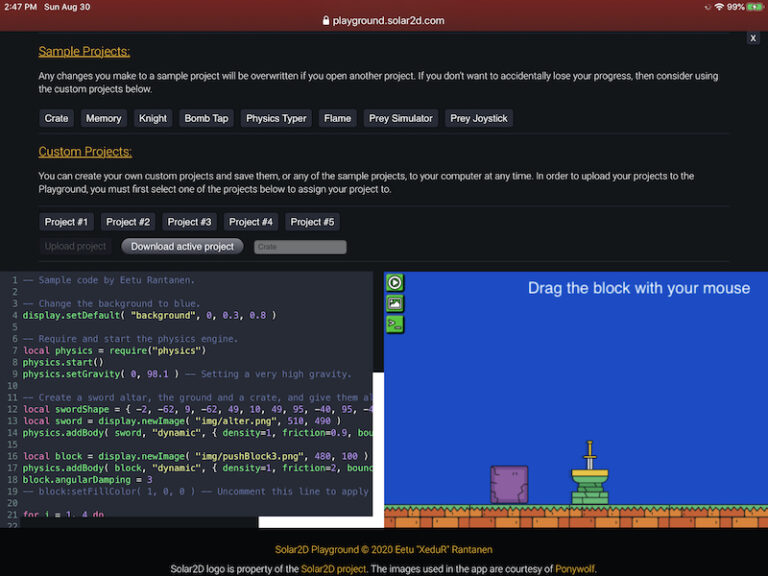Click the Custom Projects heading

(x=85, y=152)
